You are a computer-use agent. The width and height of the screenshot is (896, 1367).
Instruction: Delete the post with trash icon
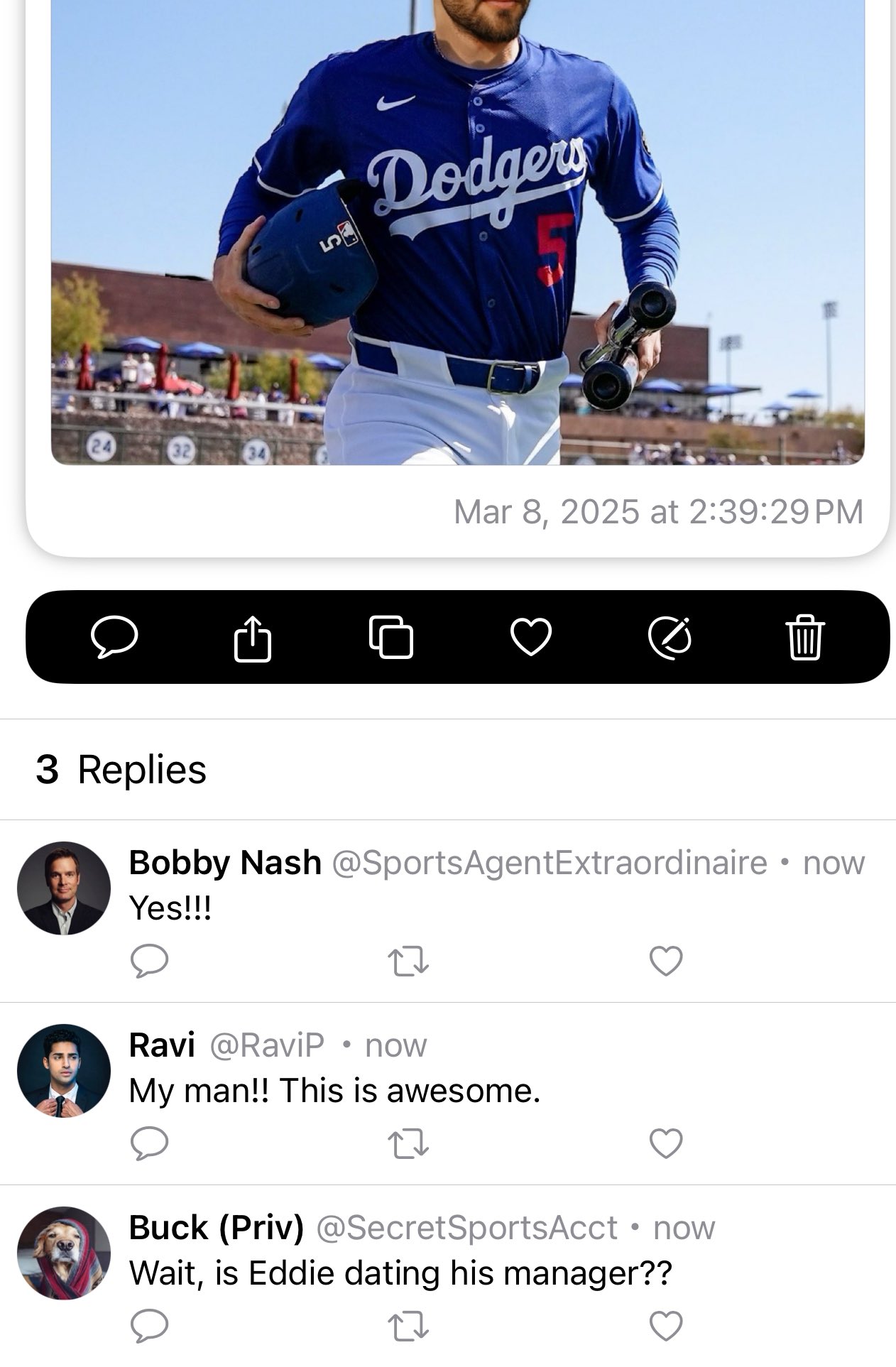[x=805, y=637]
